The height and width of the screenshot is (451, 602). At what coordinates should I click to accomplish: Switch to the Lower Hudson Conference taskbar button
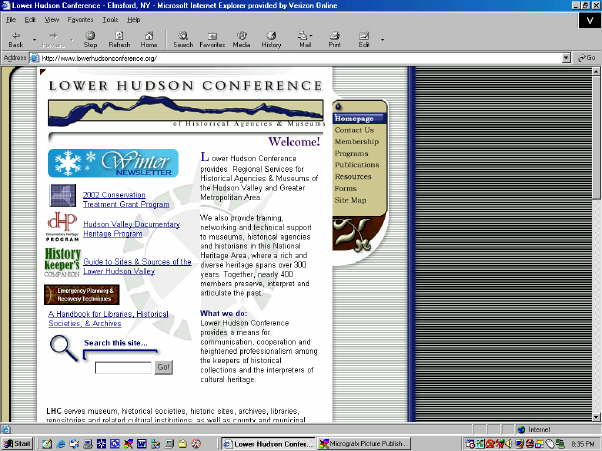point(268,444)
